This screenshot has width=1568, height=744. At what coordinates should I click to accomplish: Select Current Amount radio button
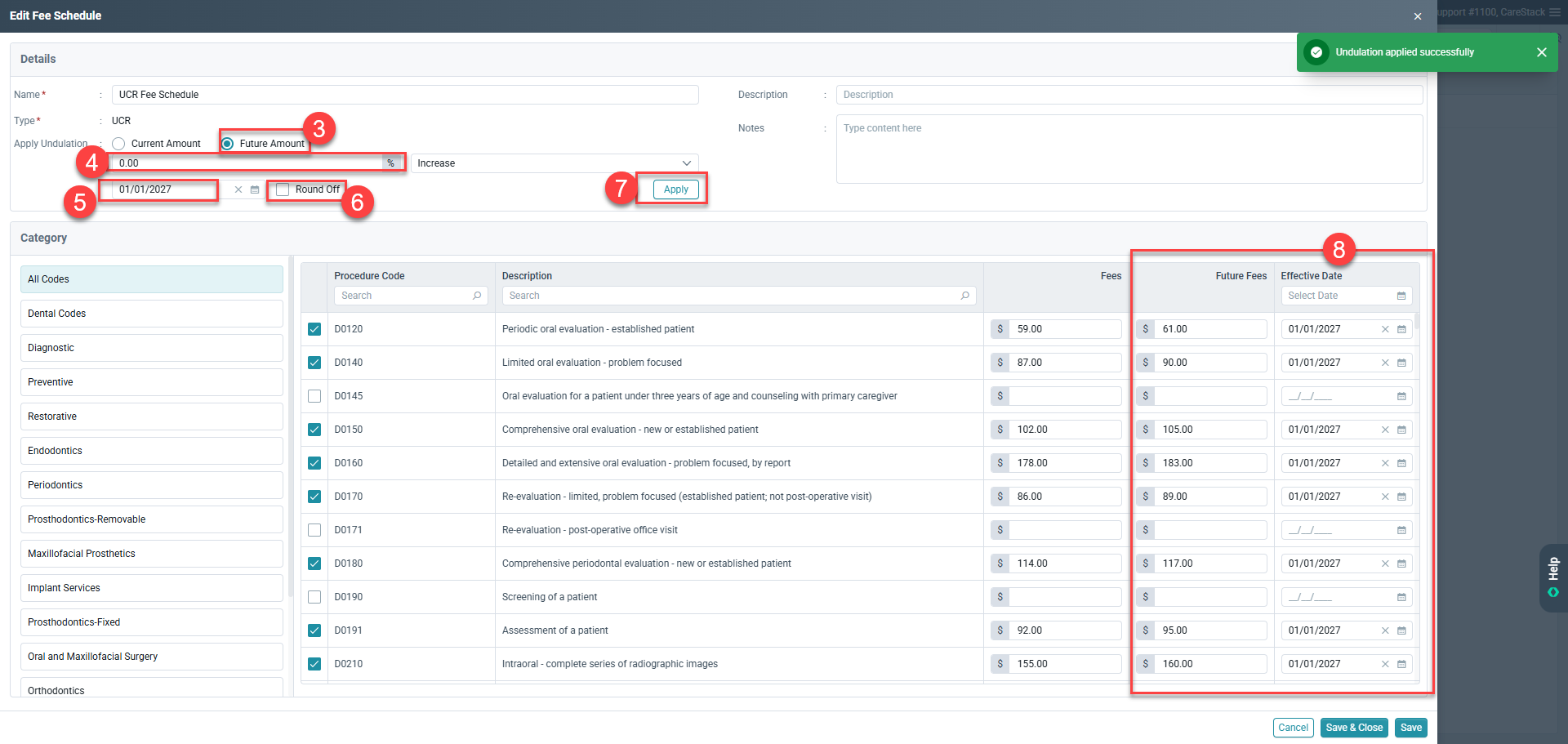(118, 144)
